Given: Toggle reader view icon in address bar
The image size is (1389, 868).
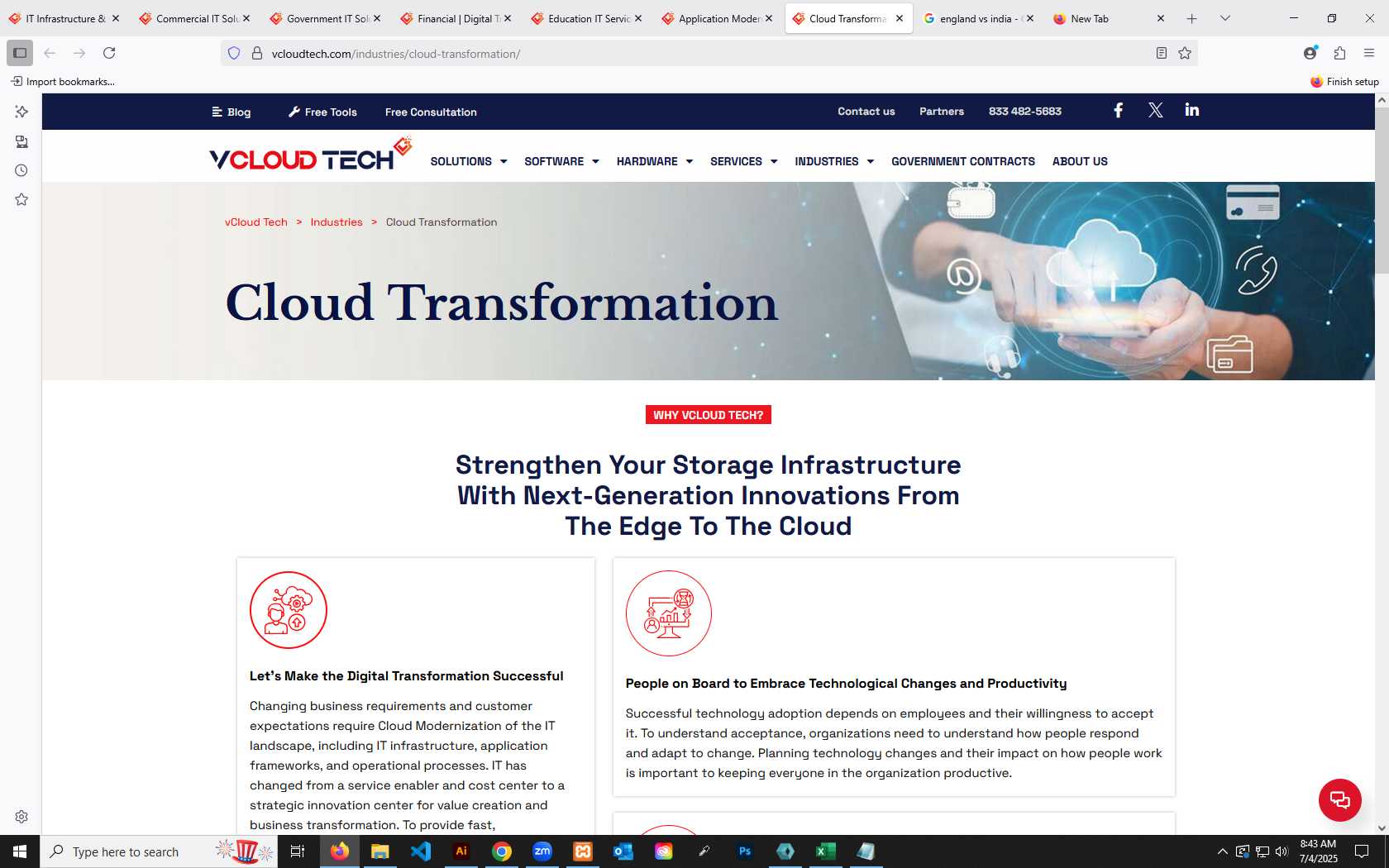Looking at the screenshot, I should tap(1161, 53).
